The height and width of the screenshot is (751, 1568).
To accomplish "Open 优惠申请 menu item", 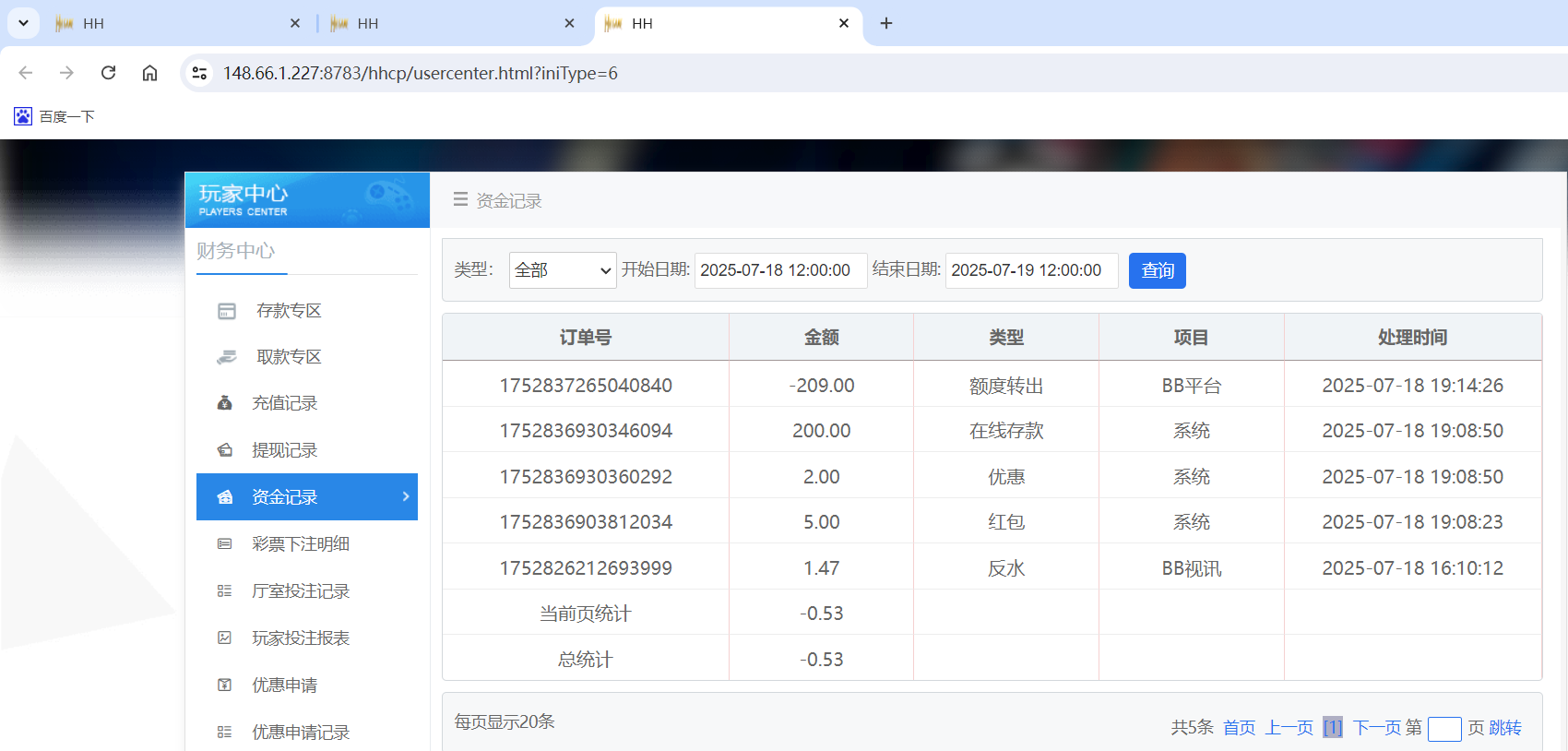I will [284, 685].
